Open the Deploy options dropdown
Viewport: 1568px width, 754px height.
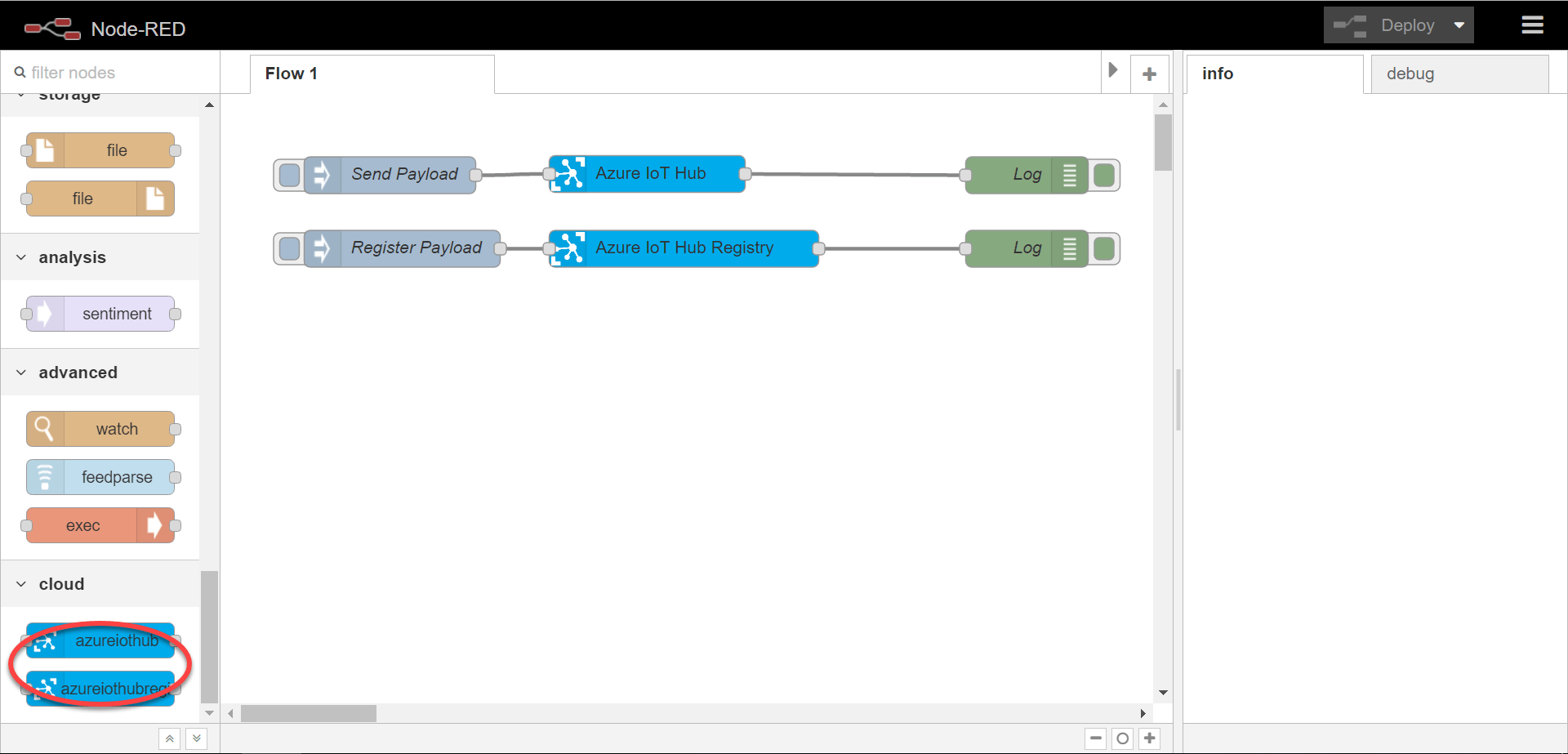tap(1459, 25)
